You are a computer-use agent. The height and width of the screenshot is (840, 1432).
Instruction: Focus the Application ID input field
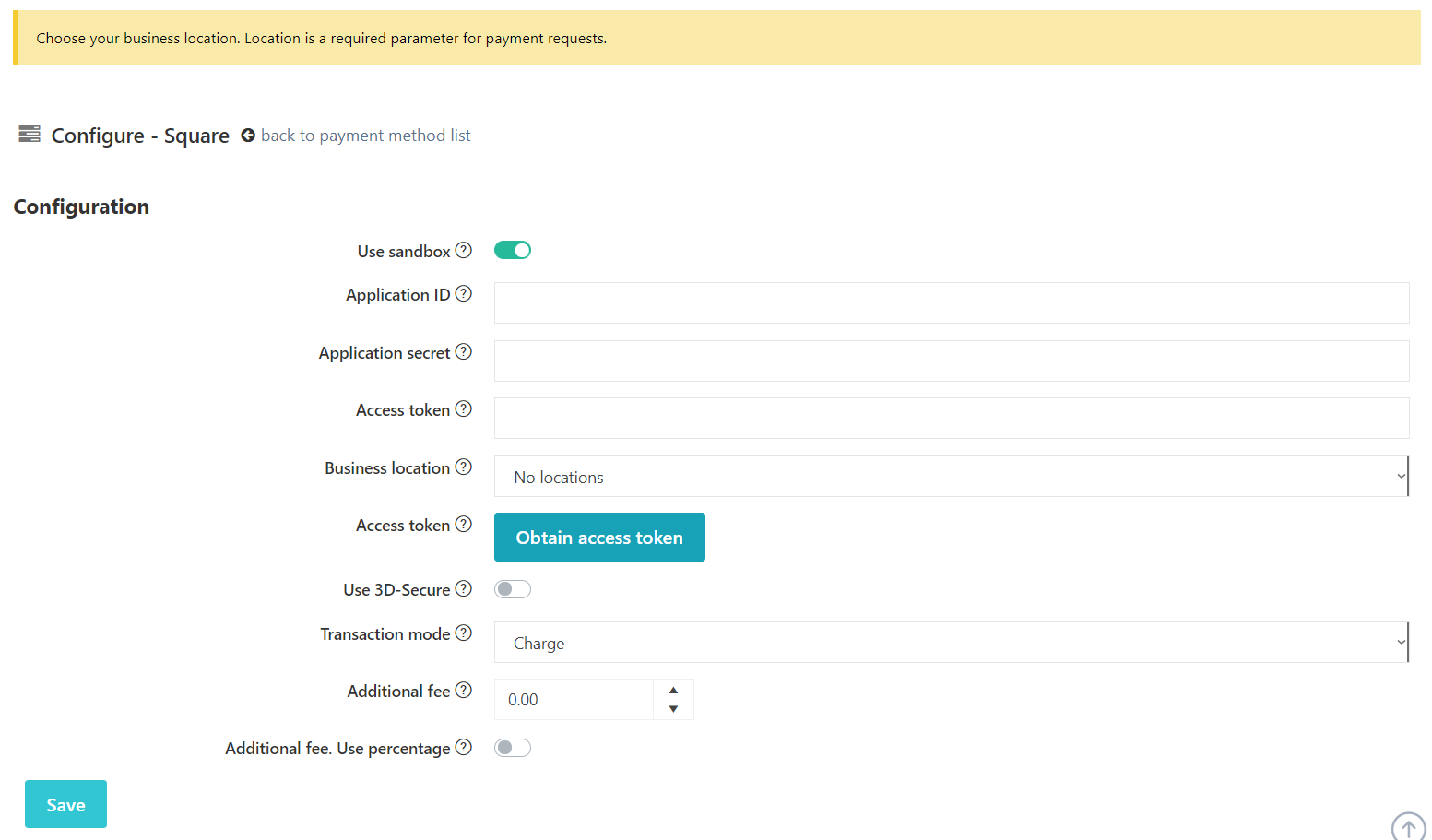tap(952, 302)
